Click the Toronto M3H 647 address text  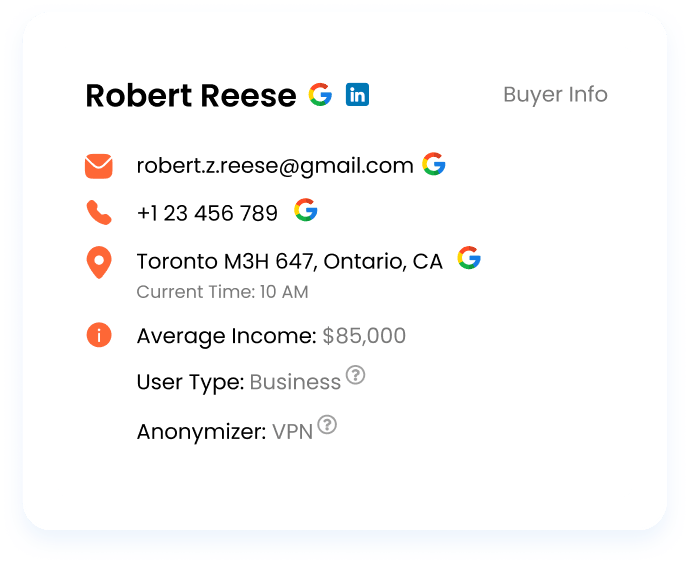[289, 262]
